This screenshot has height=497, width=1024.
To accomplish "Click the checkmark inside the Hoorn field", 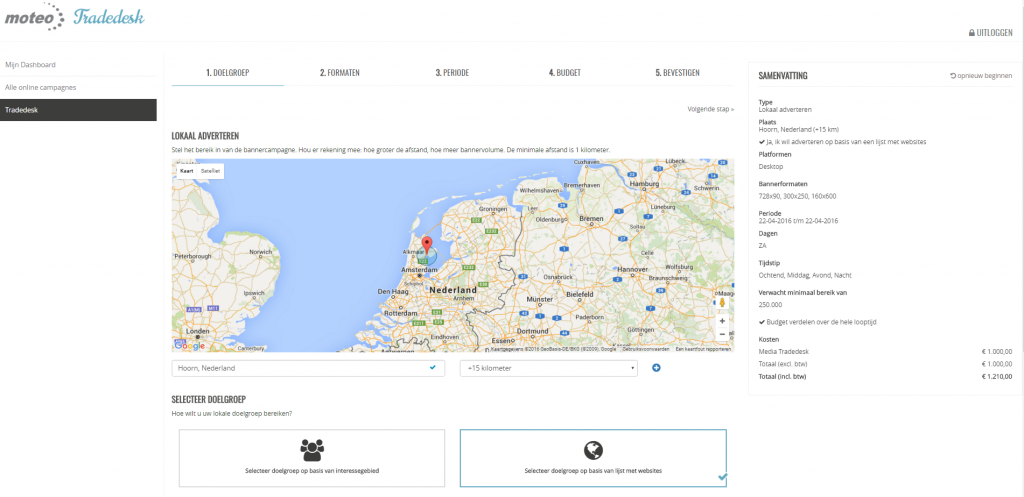I will pyautogui.click(x=432, y=368).
